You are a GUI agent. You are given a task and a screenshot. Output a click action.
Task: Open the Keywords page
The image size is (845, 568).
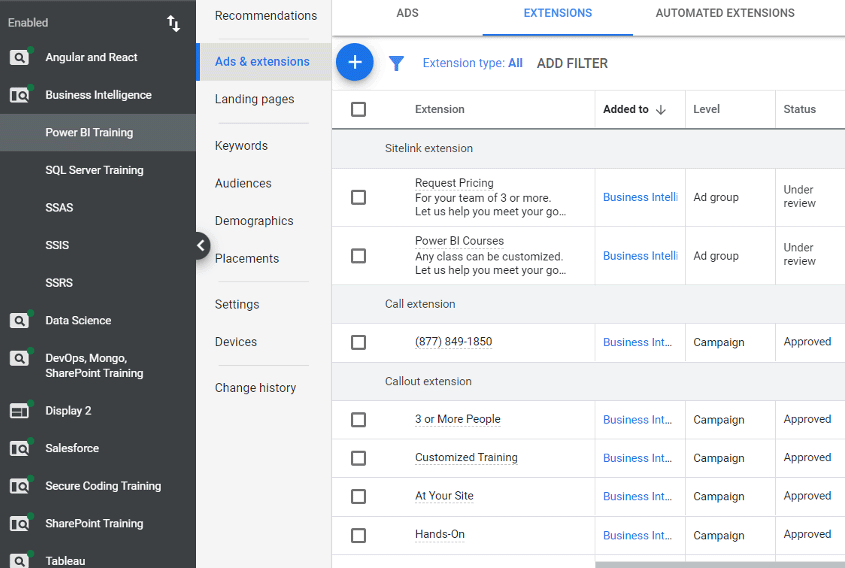coord(241,146)
